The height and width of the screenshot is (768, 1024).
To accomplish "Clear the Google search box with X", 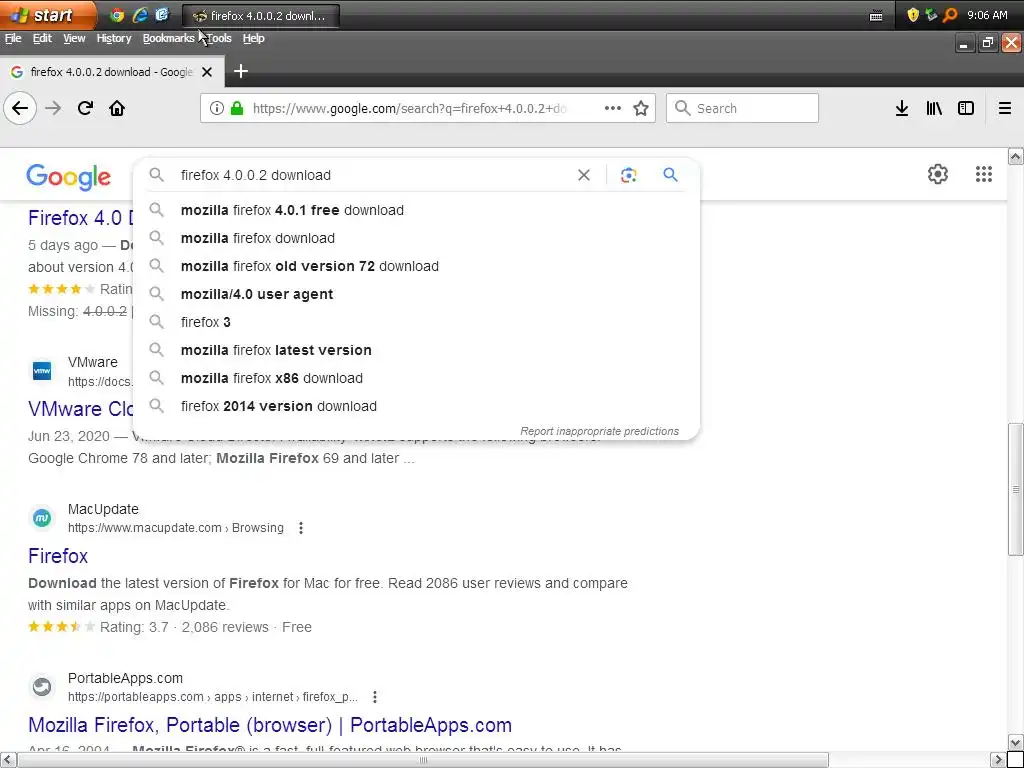I will click(x=584, y=175).
